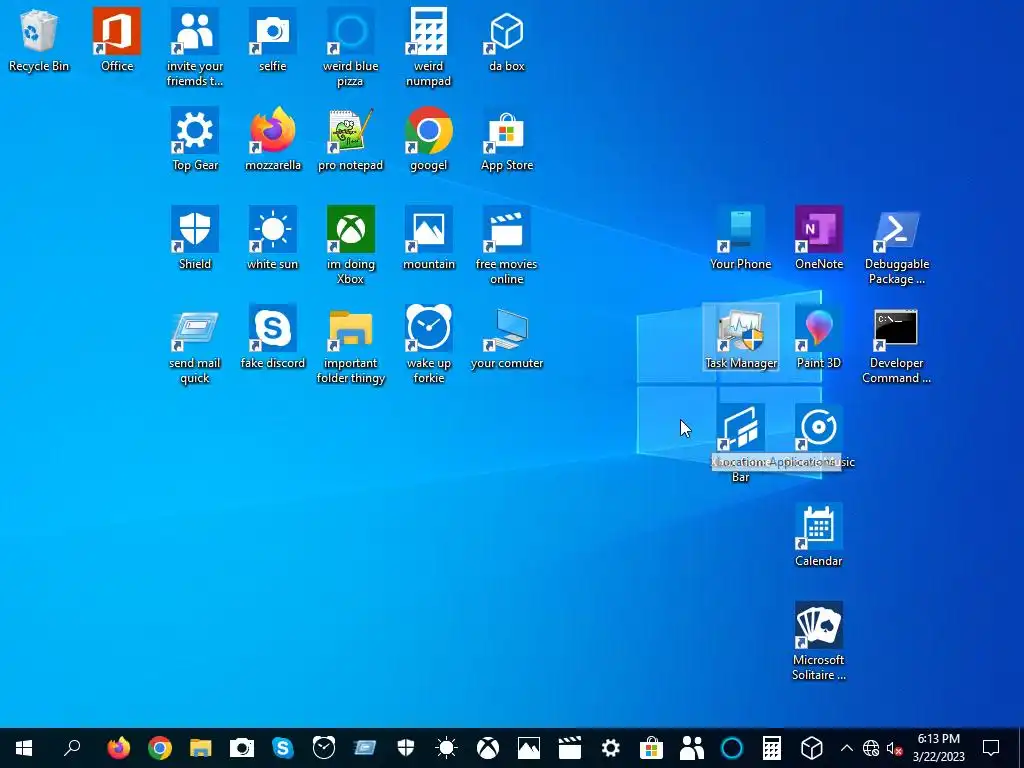The width and height of the screenshot is (1024, 768).
Task: Open Photos from the taskbar
Action: click(528, 748)
